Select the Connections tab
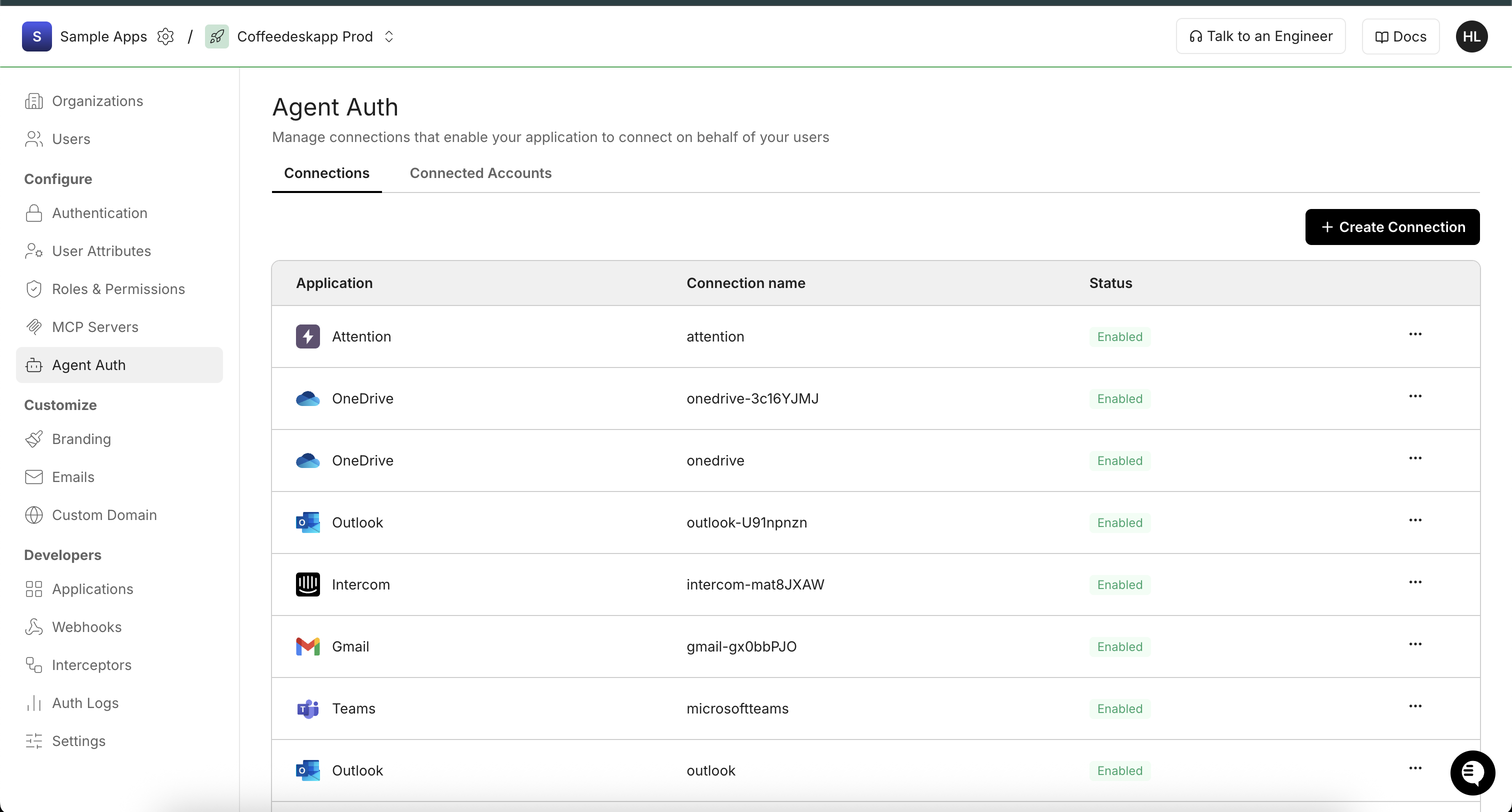This screenshot has width=1512, height=812. point(326,173)
